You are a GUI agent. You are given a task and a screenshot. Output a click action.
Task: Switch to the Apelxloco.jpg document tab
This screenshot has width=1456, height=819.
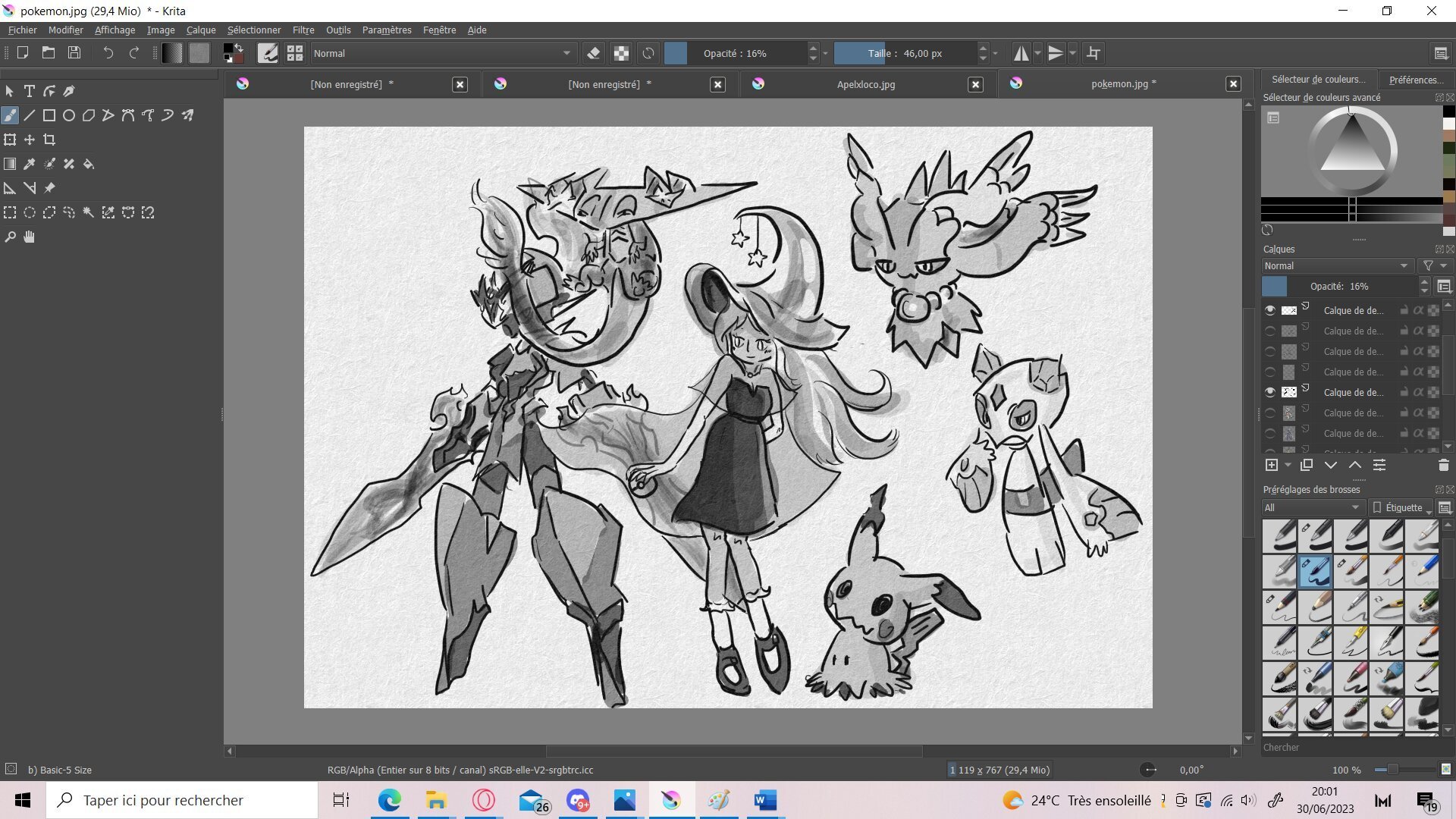click(x=866, y=84)
